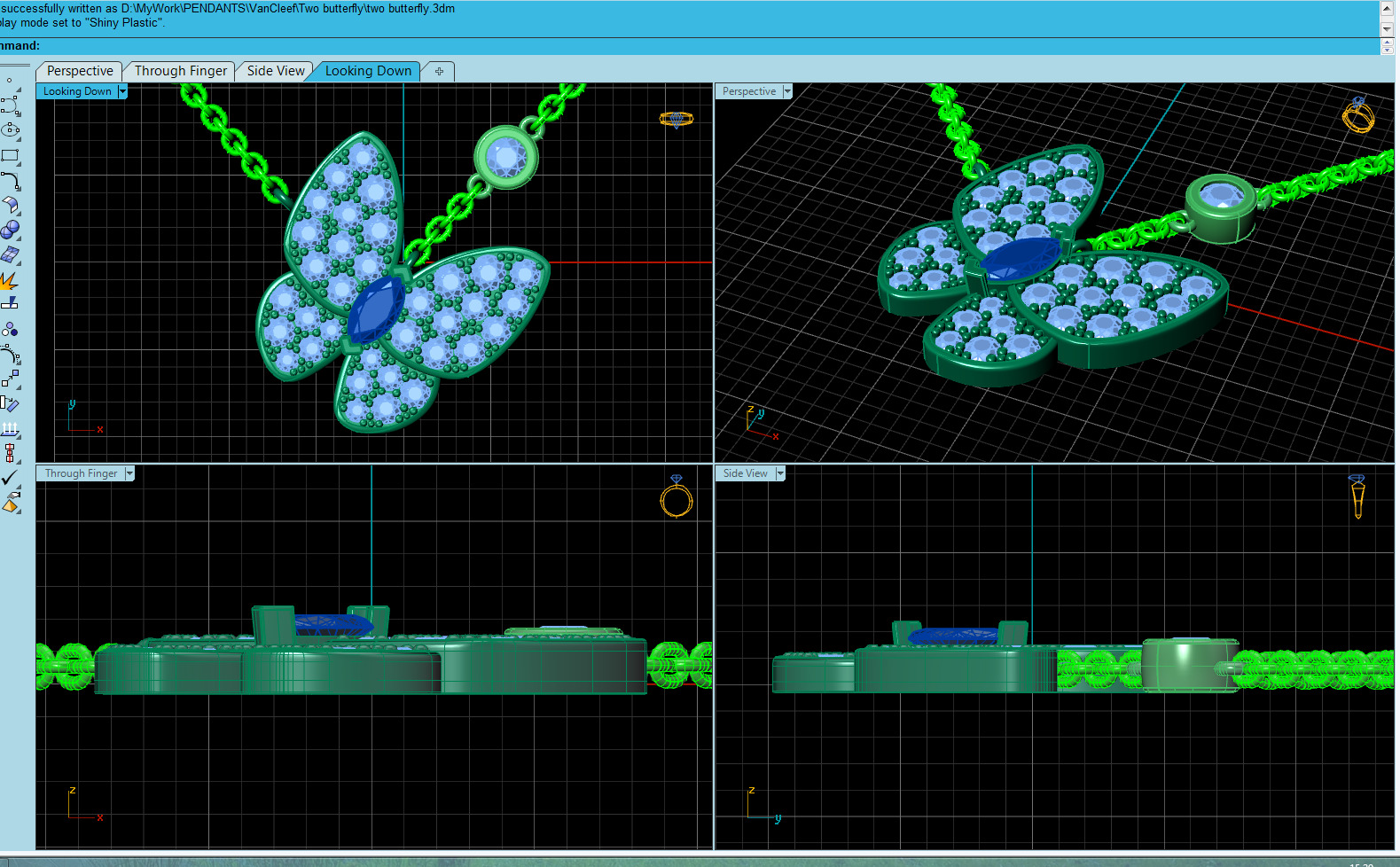Viewport: 1400px width, 867px height.
Task: Click the Looking Down viewport title label
Action: (x=77, y=91)
